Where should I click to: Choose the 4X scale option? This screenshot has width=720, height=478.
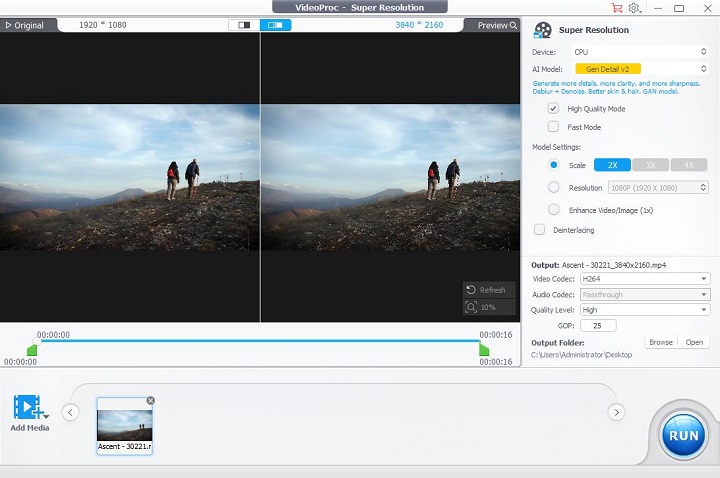(x=688, y=165)
